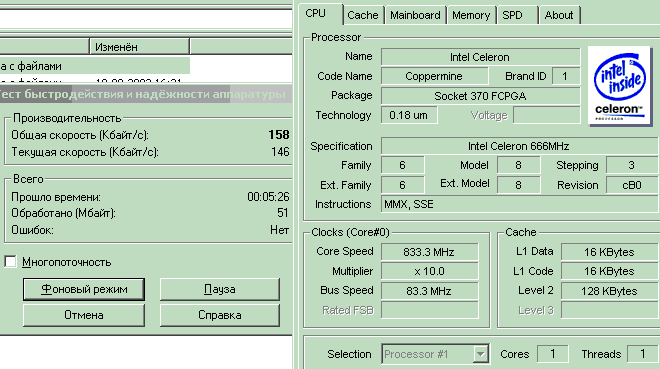Viewport: 660px width, 369px height.
Task: Click the Multiplier value x 10.0
Action: pos(429,271)
